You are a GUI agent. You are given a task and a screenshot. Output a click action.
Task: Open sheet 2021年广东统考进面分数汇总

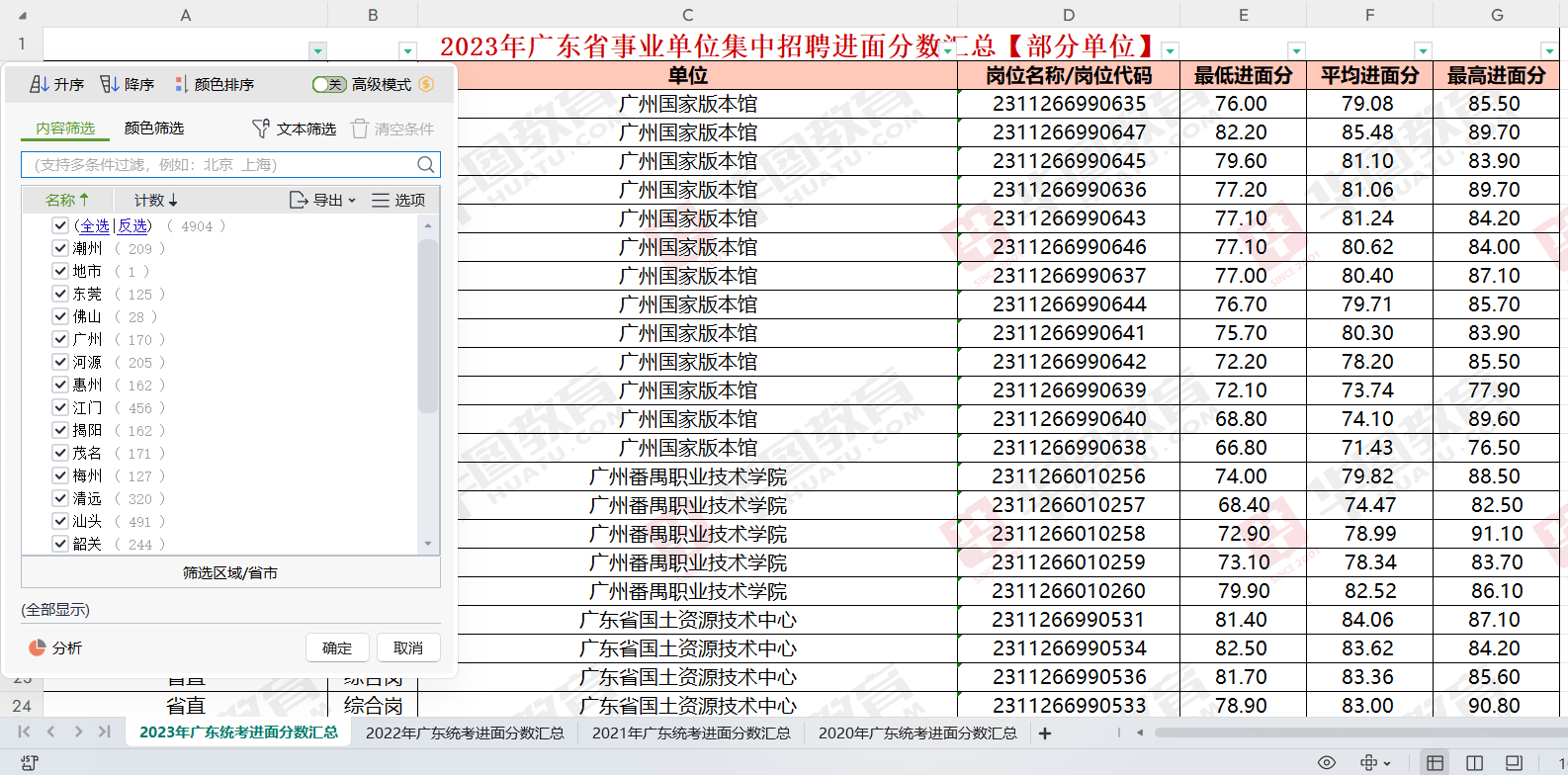tap(691, 732)
